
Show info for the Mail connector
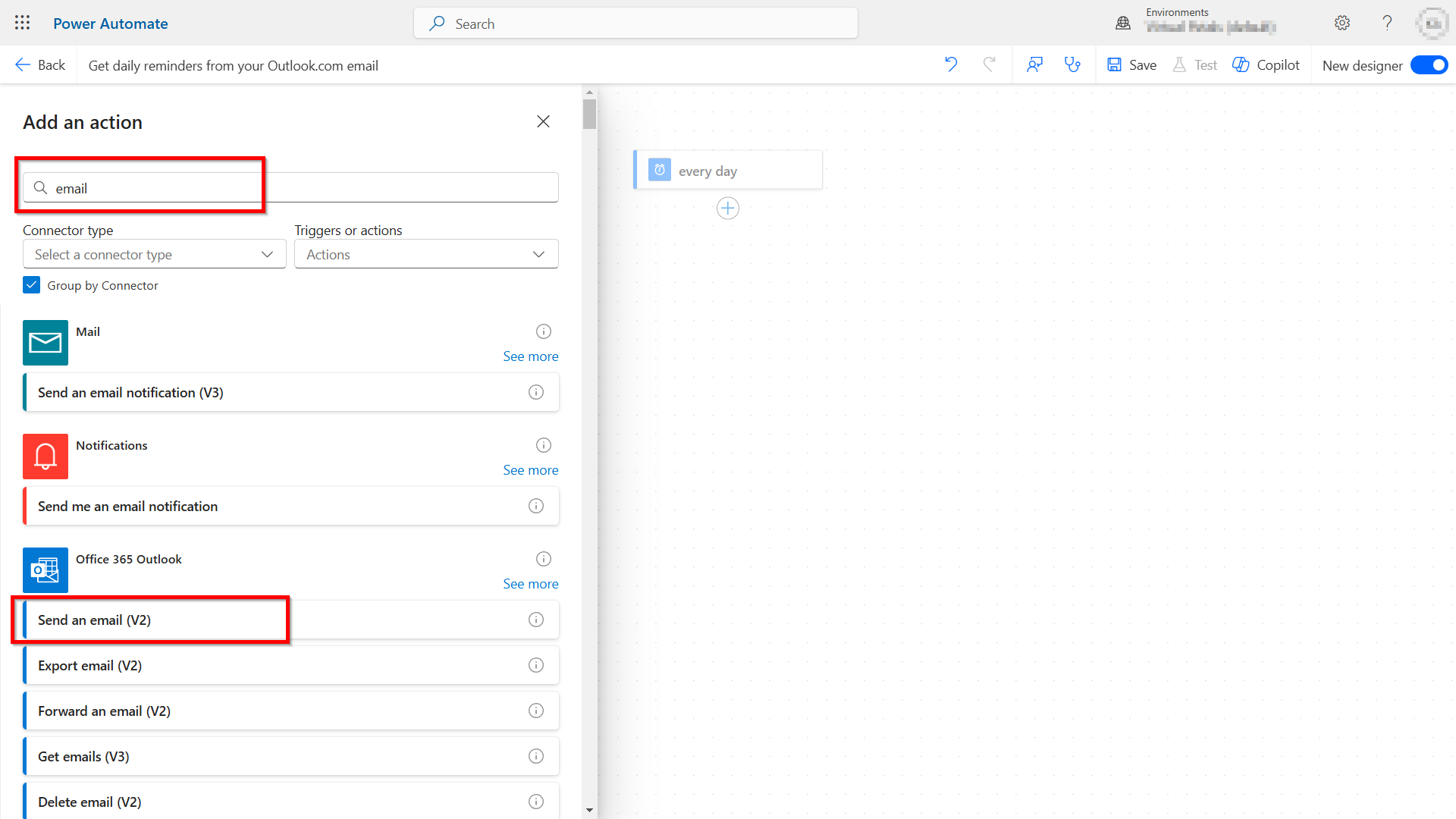click(x=544, y=331)
